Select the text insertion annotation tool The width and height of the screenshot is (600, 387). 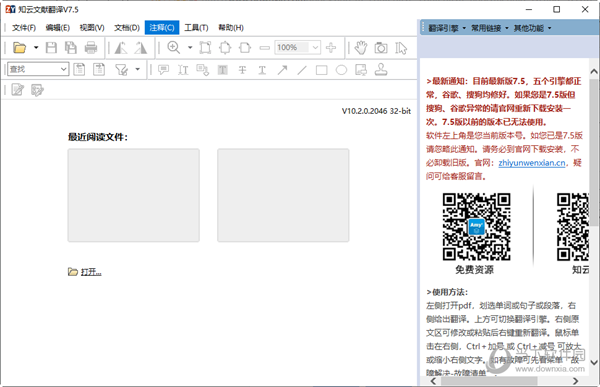click(x=183, y=70)
